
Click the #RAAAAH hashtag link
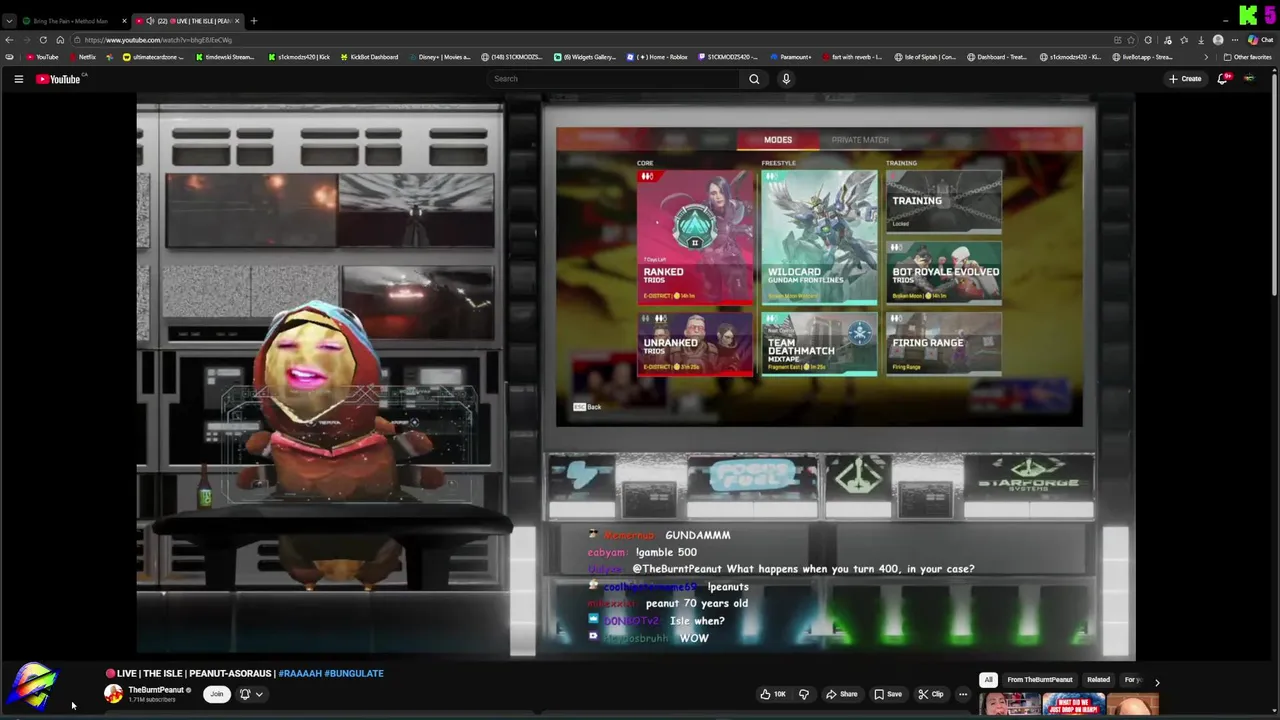tap(300, 674)
